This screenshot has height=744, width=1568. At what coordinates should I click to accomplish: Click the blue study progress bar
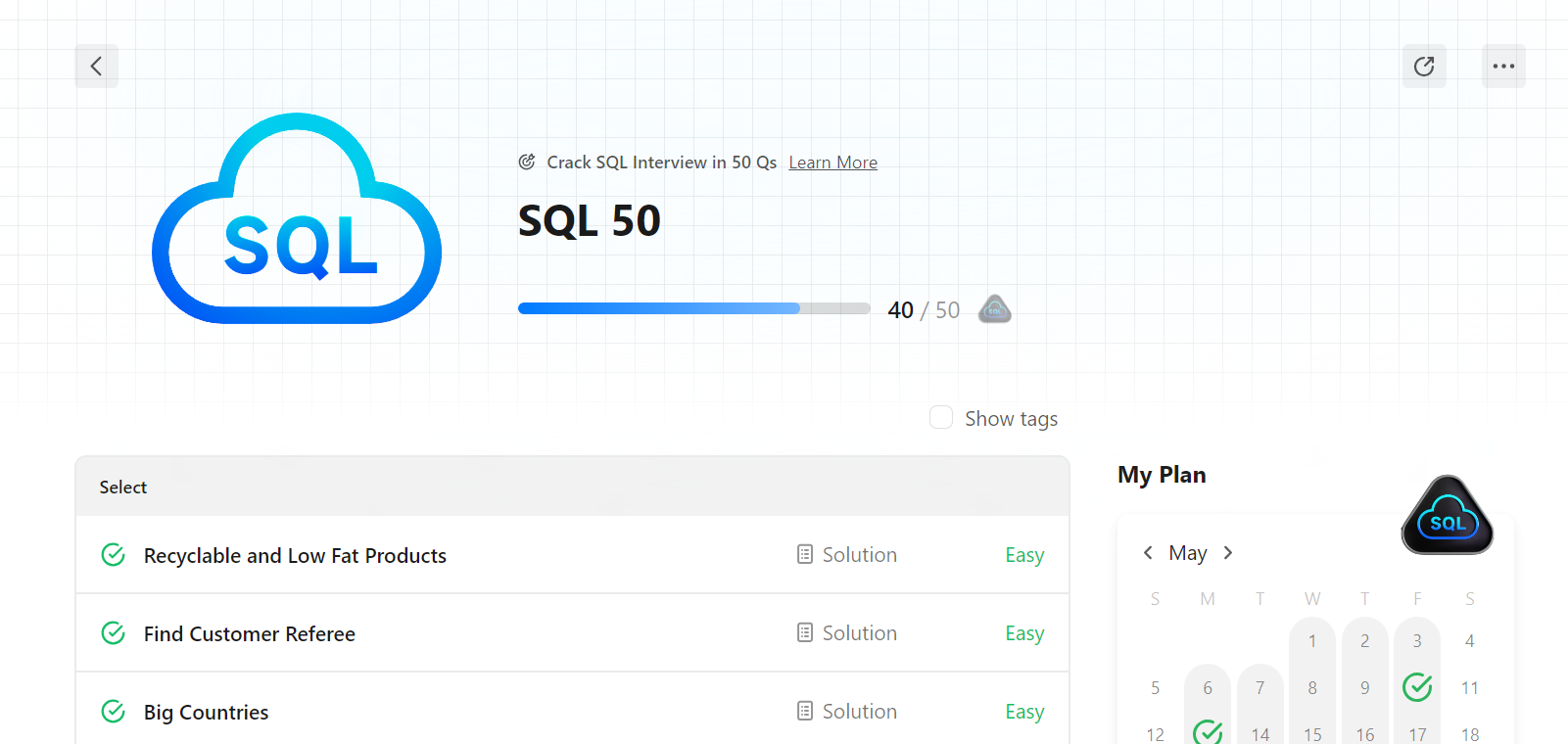point(693,308)
